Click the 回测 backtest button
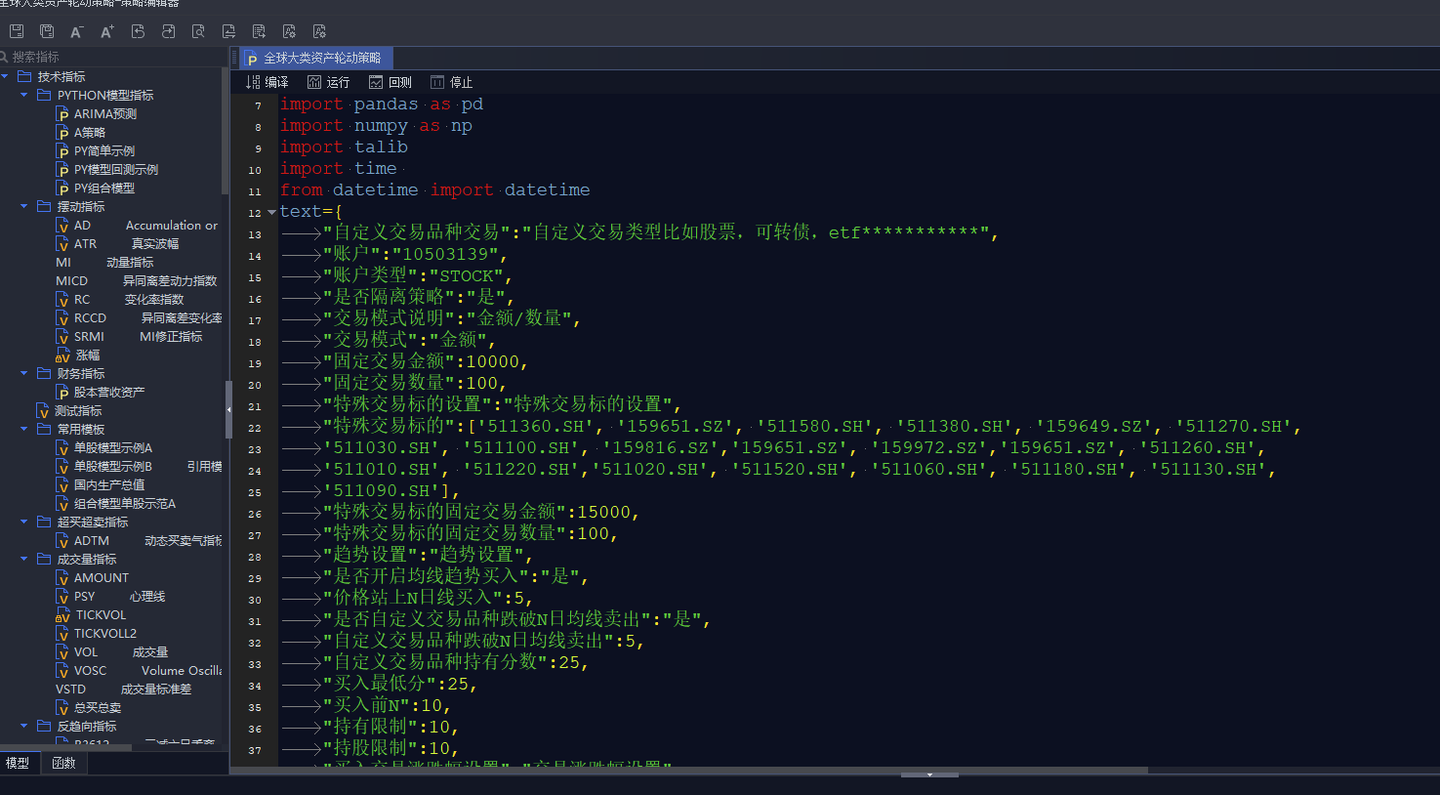Viewport: 1440px width, 795px height. 390,82
